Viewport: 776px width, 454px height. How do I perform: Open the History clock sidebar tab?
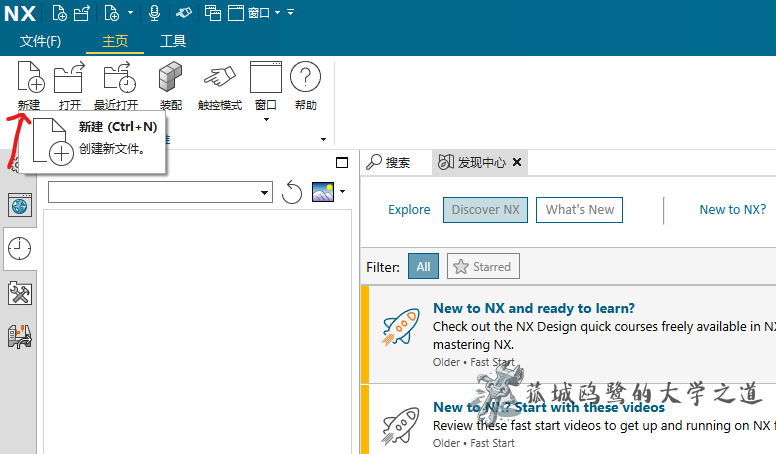(x=19, y=249)
